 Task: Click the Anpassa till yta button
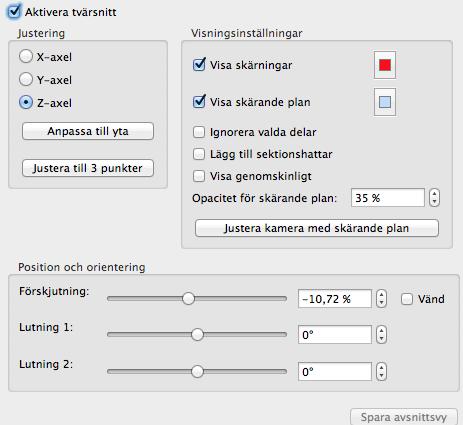(88, 131)
